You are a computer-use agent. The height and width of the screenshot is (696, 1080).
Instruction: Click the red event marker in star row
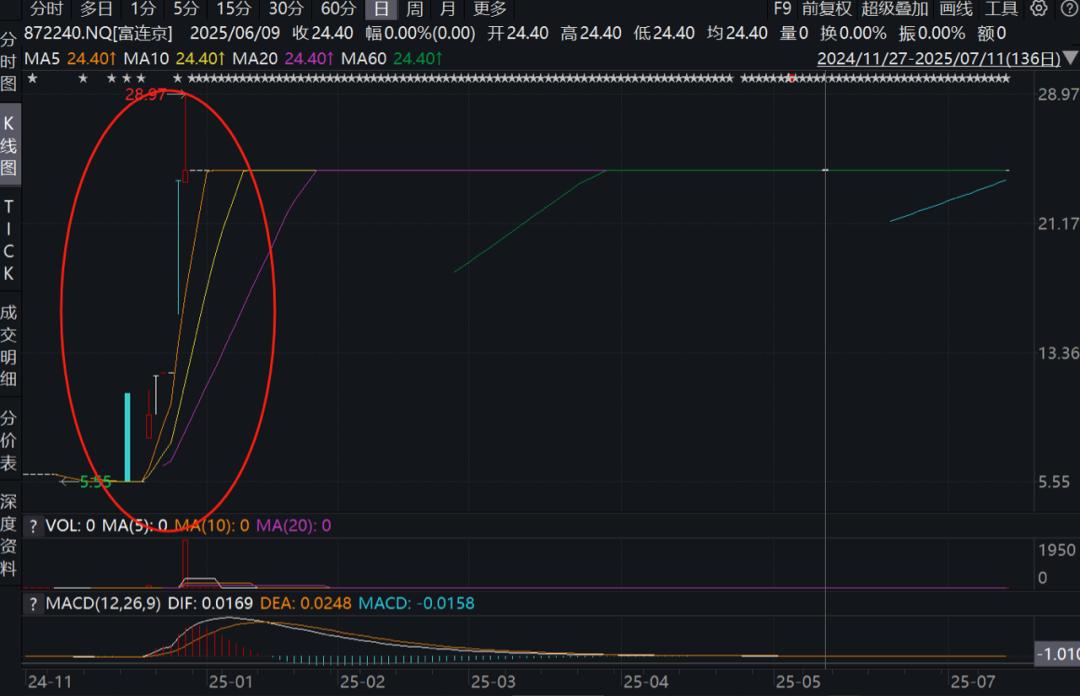tap(792, 79)
